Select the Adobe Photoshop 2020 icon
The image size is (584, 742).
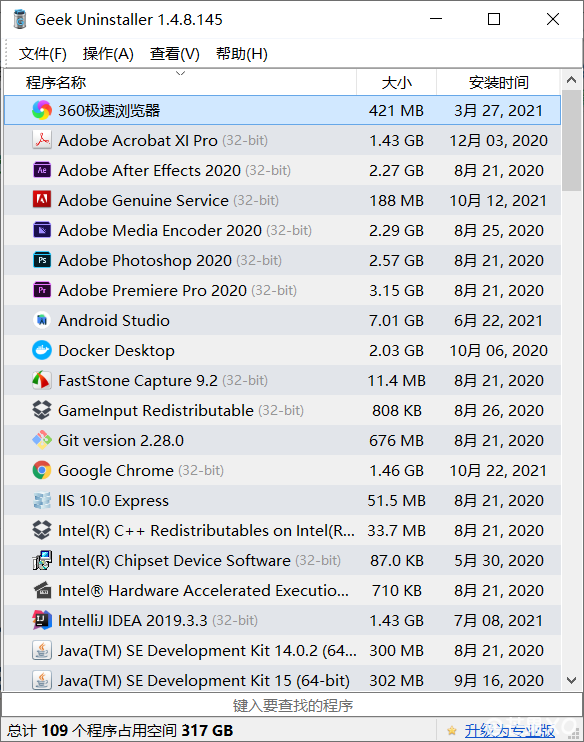[42, 260]
